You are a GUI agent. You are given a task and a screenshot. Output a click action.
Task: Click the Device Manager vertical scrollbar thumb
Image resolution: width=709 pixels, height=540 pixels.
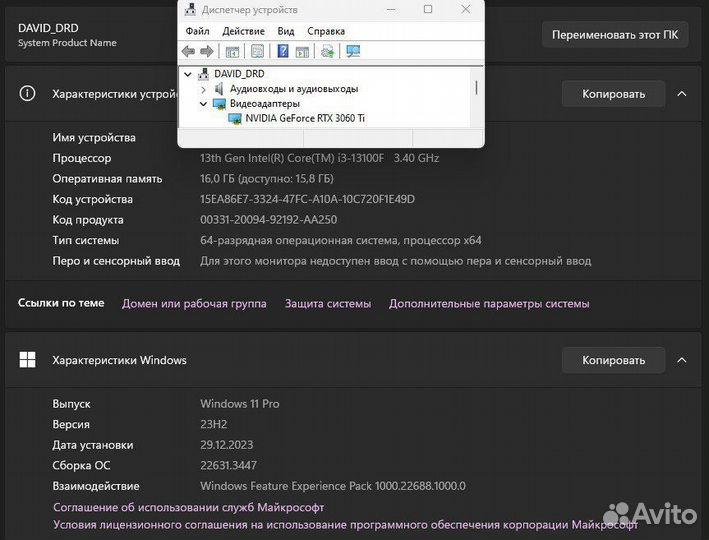[476, 87]
